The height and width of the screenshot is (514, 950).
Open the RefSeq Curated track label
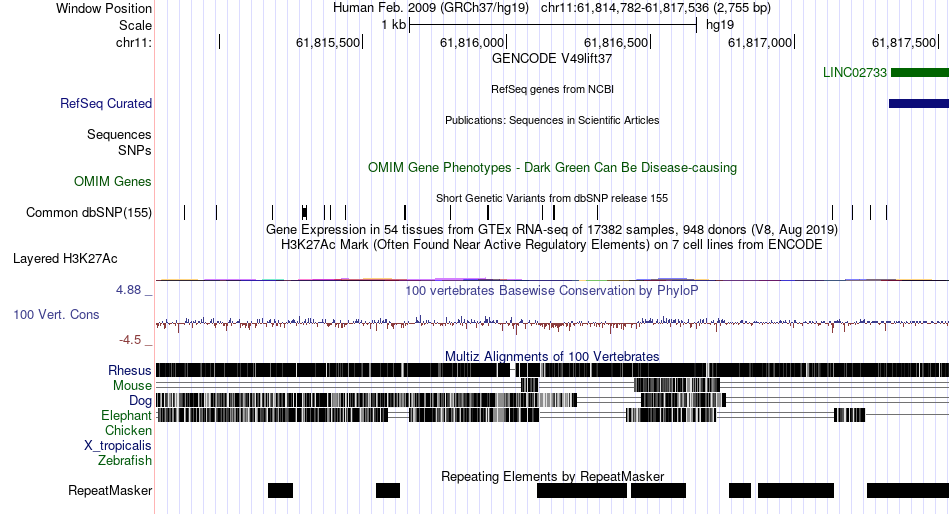[x=106, y=104]
